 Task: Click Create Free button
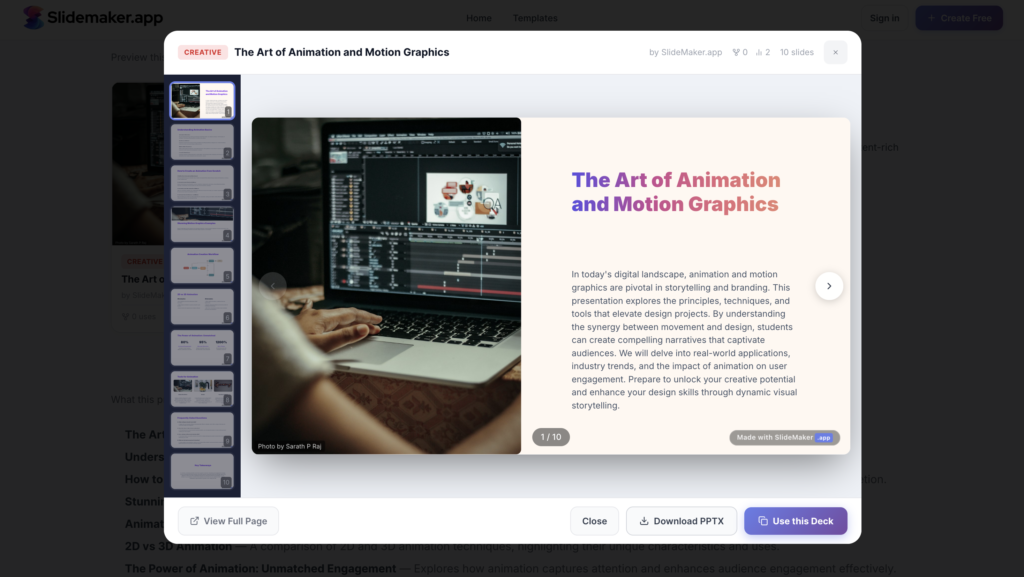click(959, 18)
